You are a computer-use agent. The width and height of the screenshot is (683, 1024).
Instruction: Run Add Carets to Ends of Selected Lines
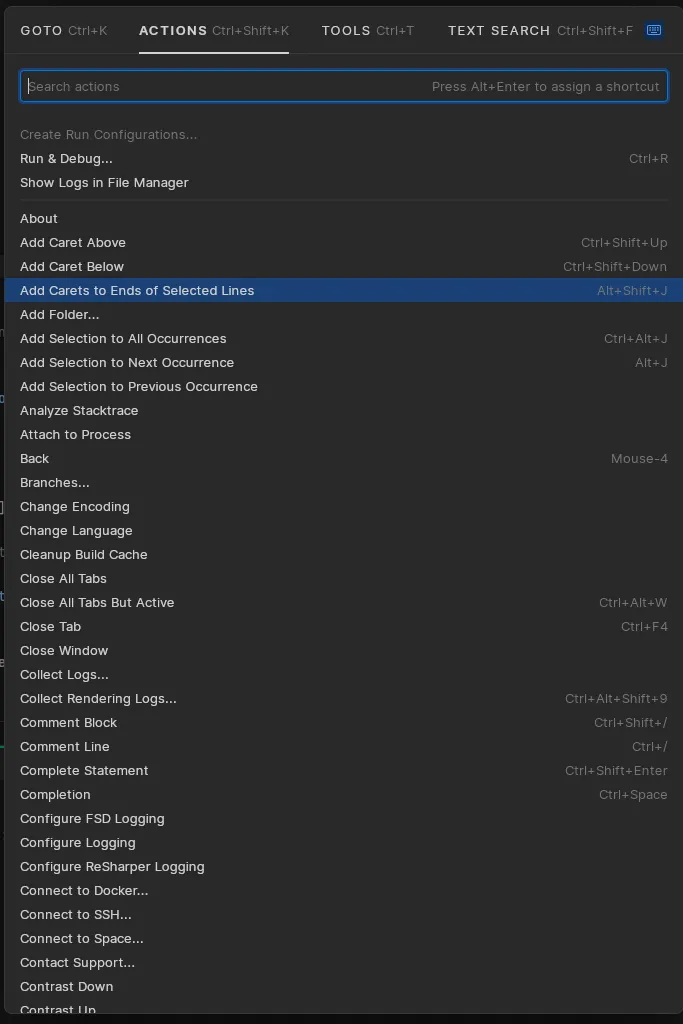click(x=137, y=291)
